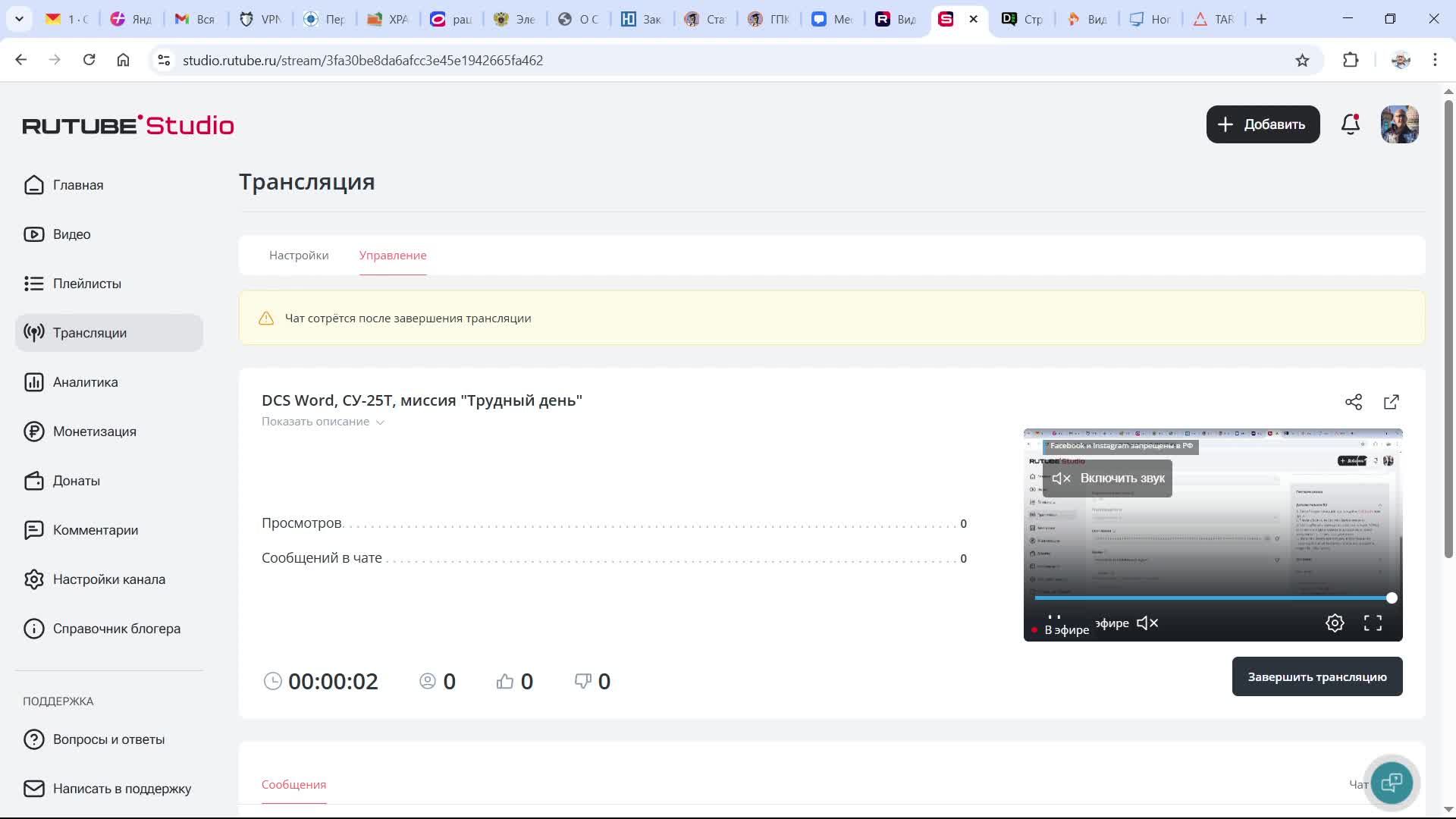Screen dimensions: 1456x819
Task: Click Завершить трансляцию button
Action: tap(1317, 676)
